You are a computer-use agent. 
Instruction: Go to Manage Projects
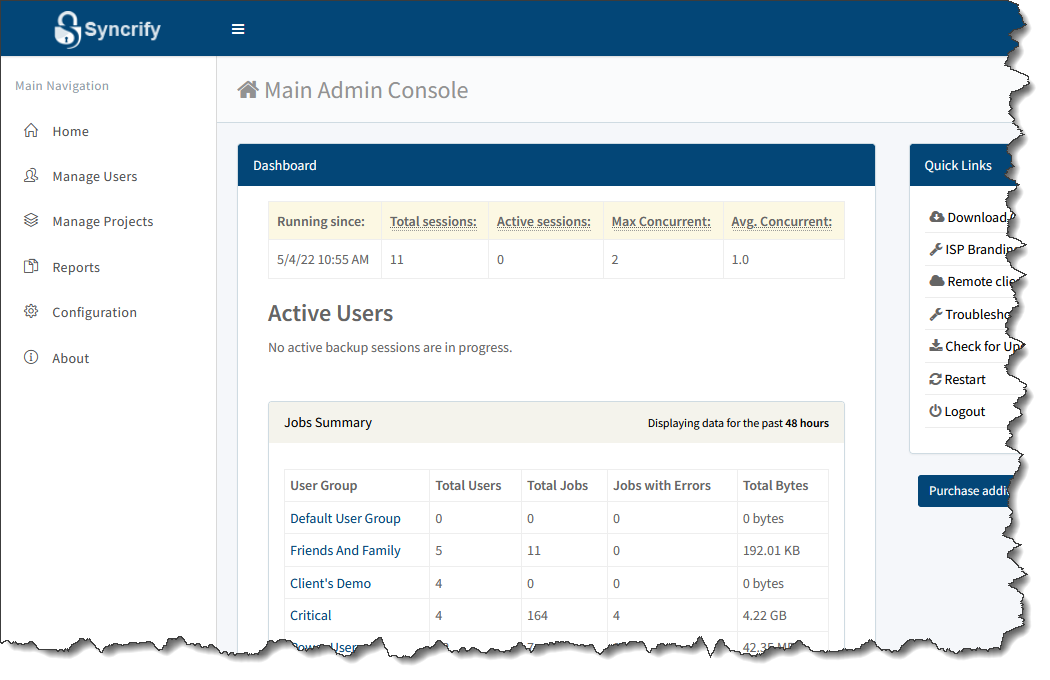point(102,221)
